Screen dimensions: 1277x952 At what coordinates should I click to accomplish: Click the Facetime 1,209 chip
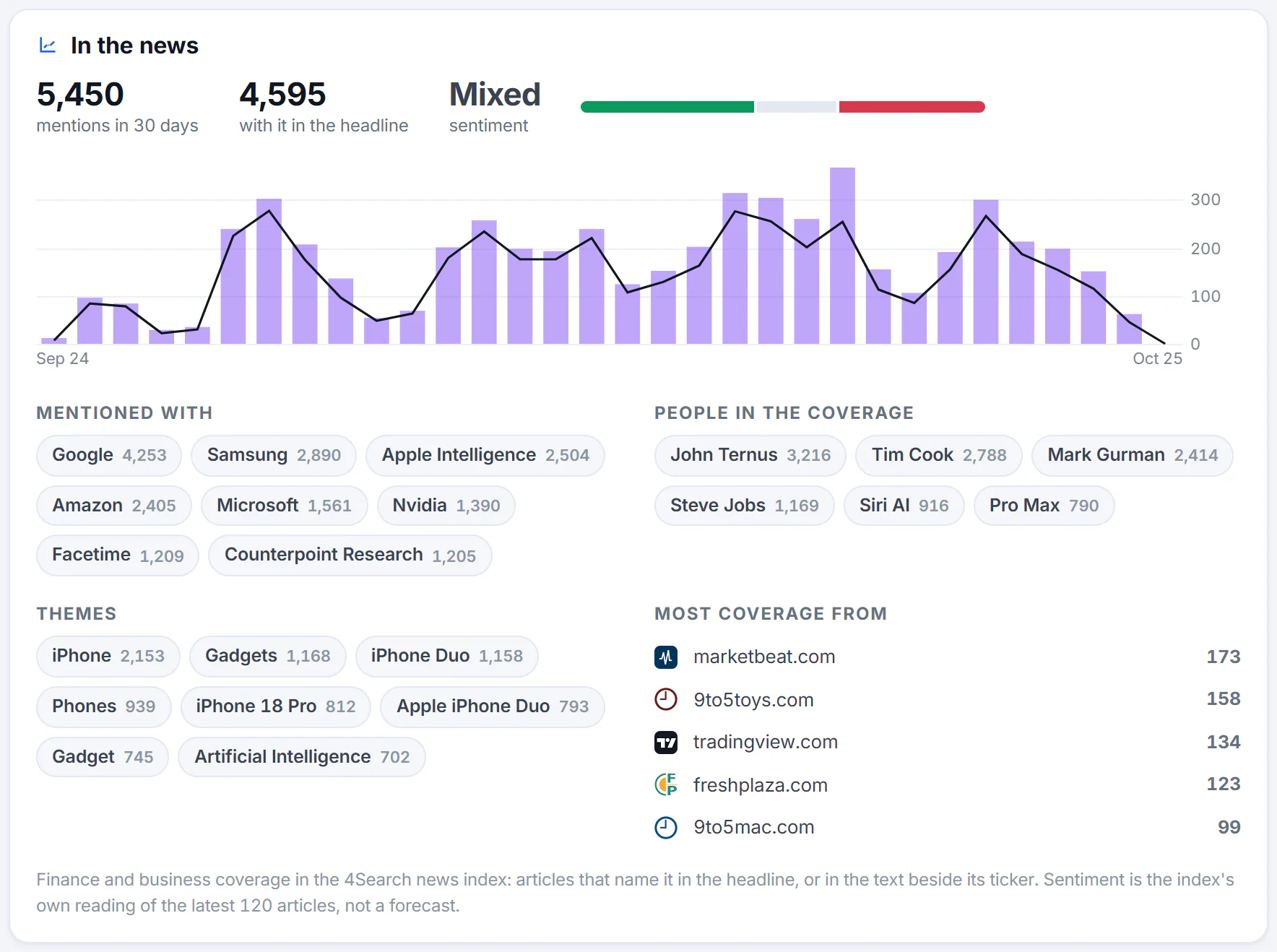[118, 555]
